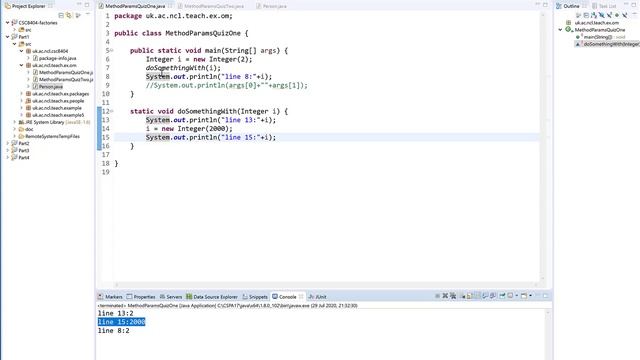Open the Data Source Explorer tab

212,297
